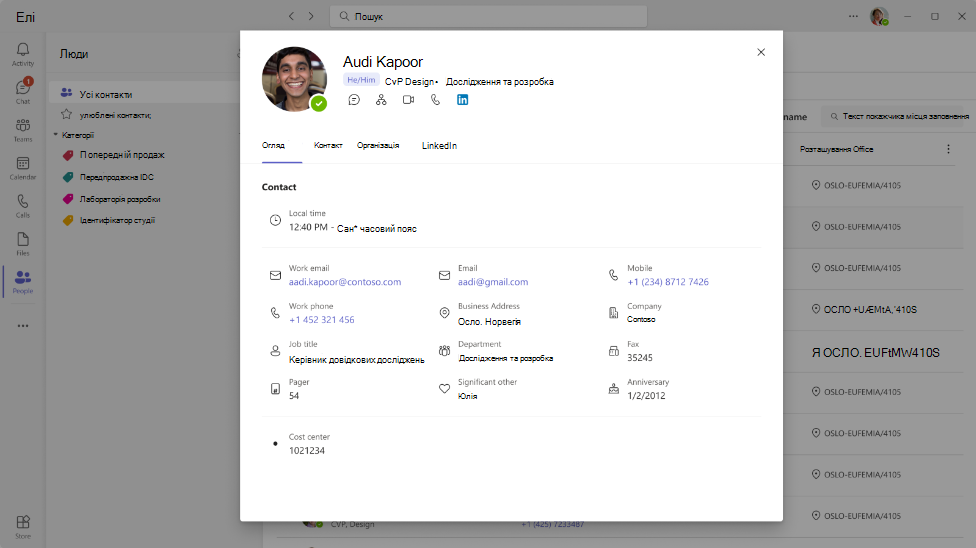The height and width of the screenshot is (548, 976).
Task: Select the Контакт tab
Action: pos(328,146)
